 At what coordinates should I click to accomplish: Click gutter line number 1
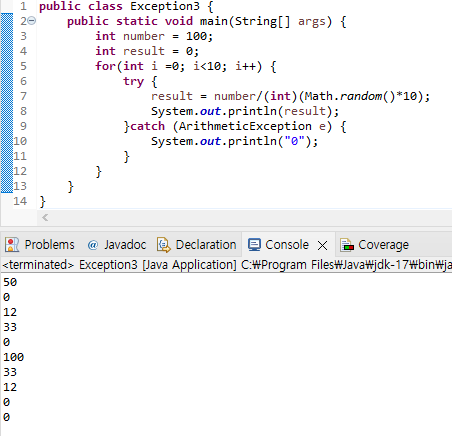(23, 6)
